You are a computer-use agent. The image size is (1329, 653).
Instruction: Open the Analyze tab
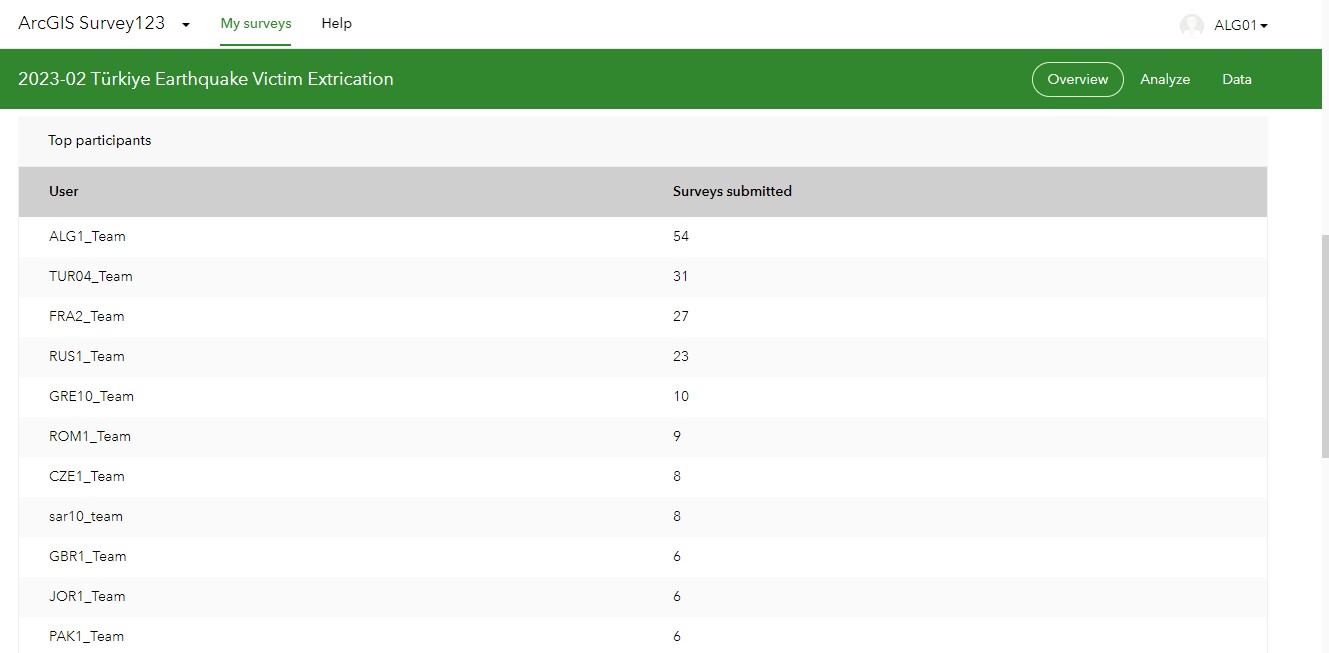(x=1165, y=80)
